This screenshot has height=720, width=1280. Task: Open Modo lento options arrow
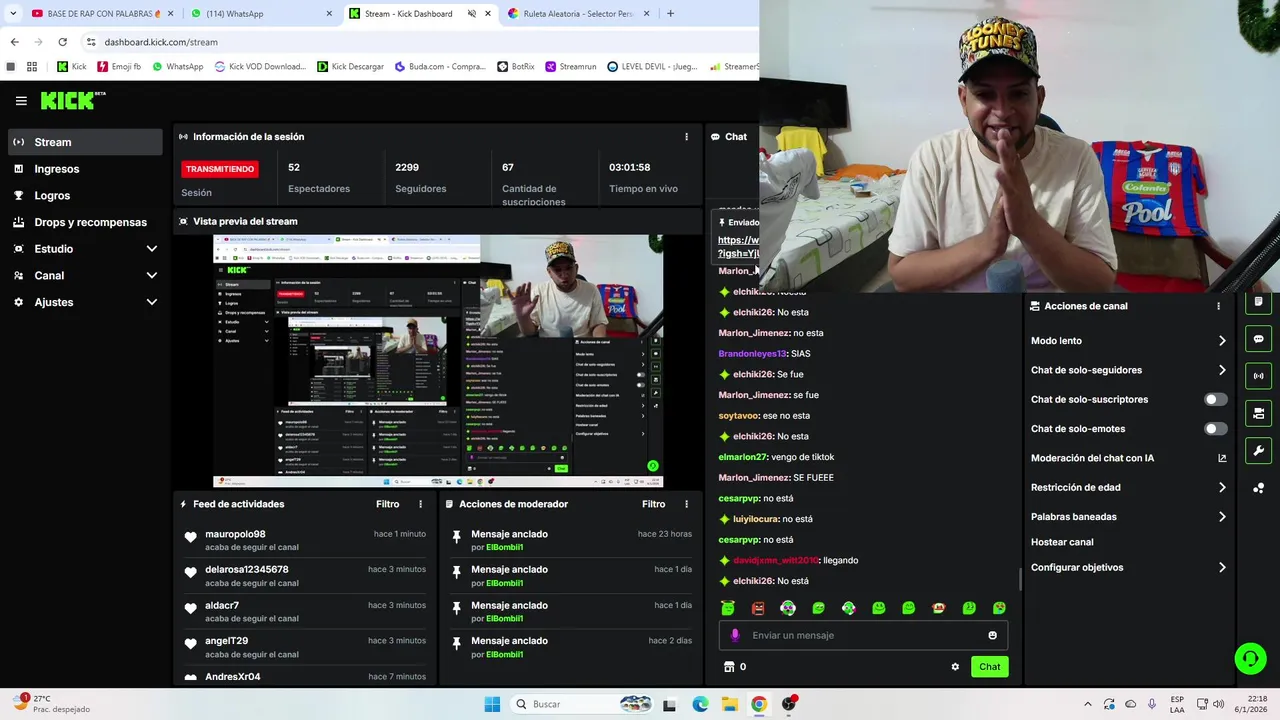click(1222, 341)
